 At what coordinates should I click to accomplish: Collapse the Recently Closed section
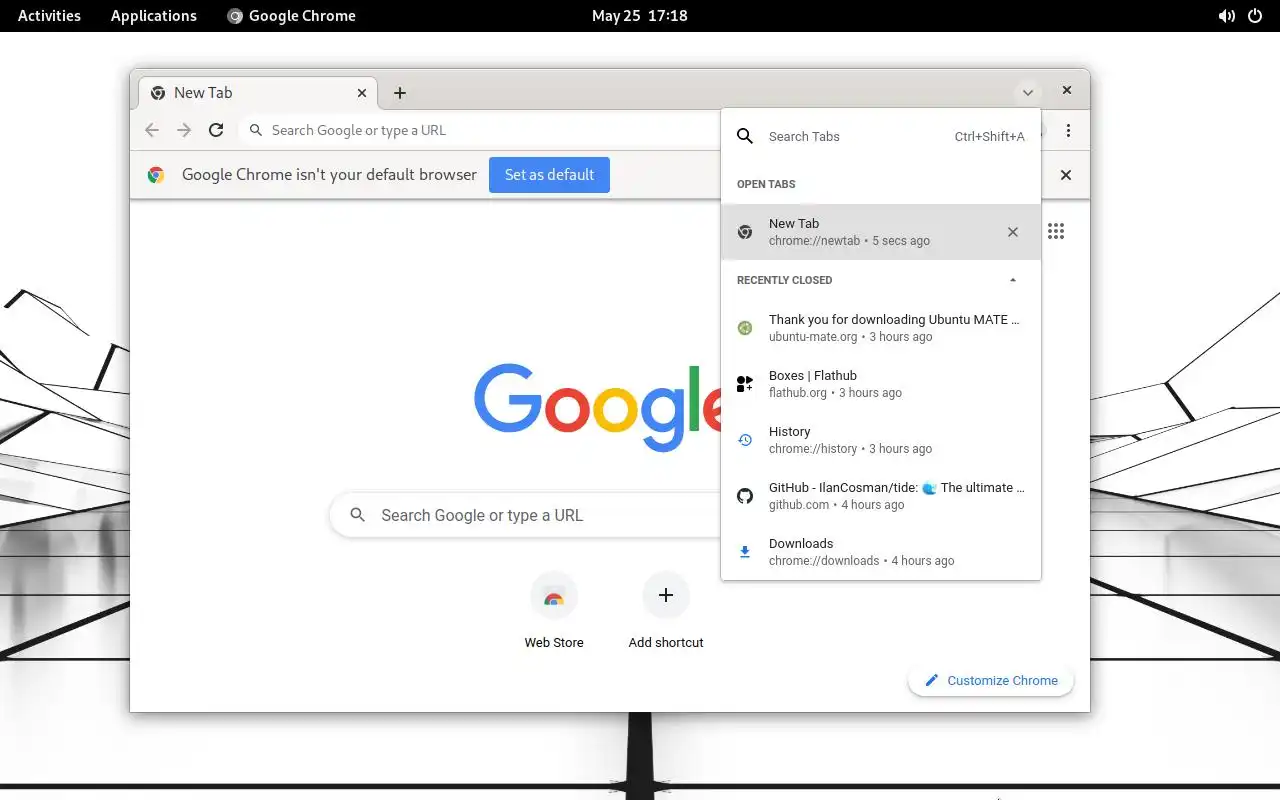pos(1013,280)
